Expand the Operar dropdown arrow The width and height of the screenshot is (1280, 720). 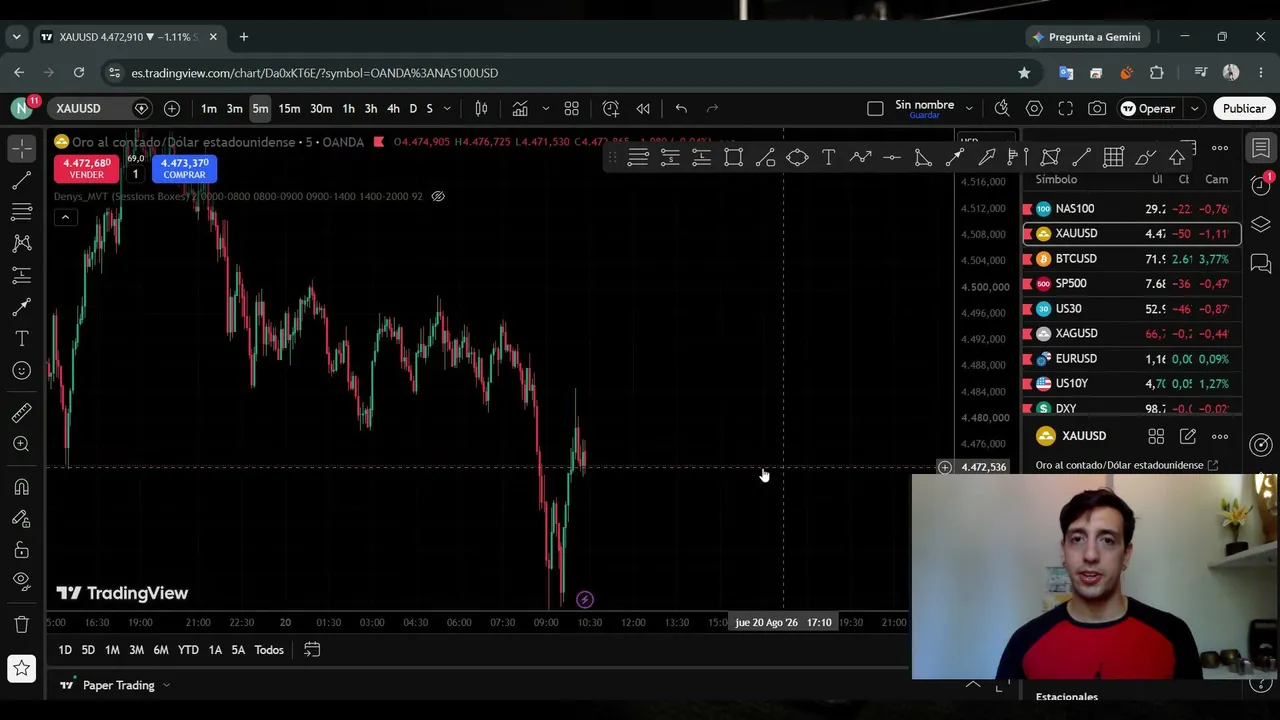(x=1194, y=108)
